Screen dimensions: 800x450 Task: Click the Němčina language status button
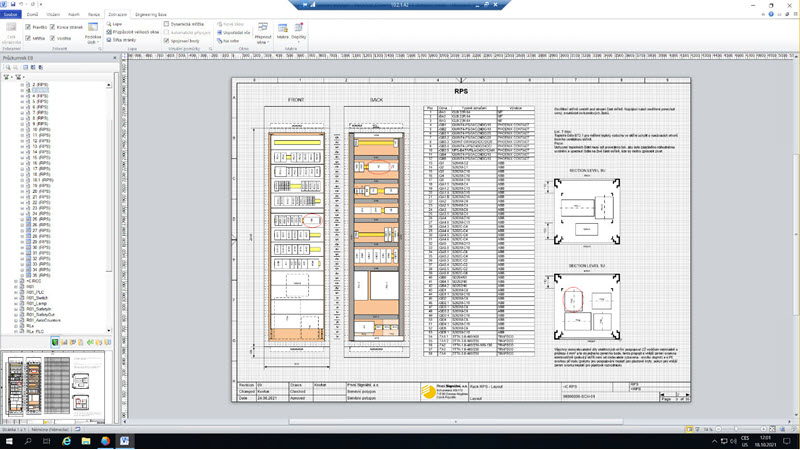[x=52, y=428]
